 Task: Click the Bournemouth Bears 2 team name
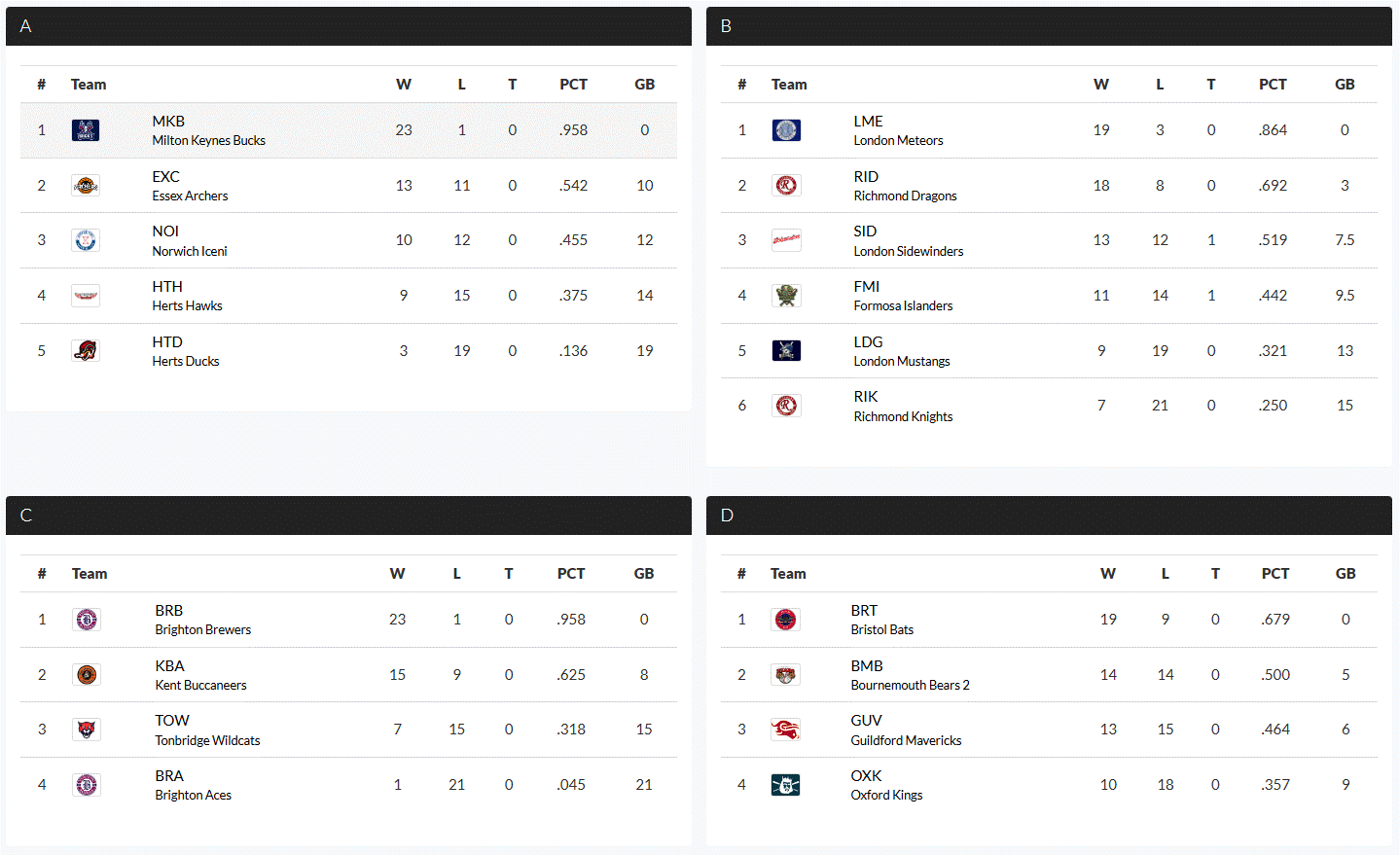[x=910, y=685]
